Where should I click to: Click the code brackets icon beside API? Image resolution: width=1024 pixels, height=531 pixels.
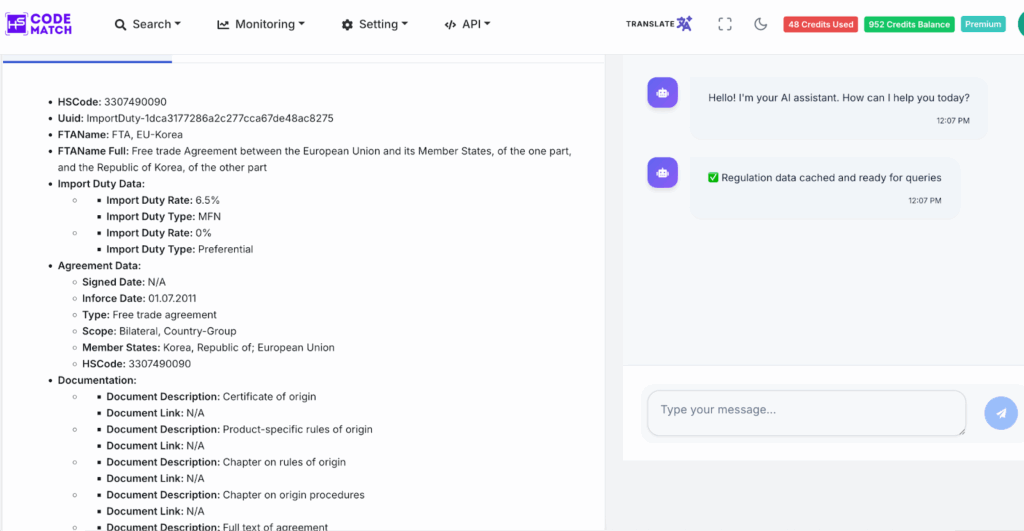point(450,25)
